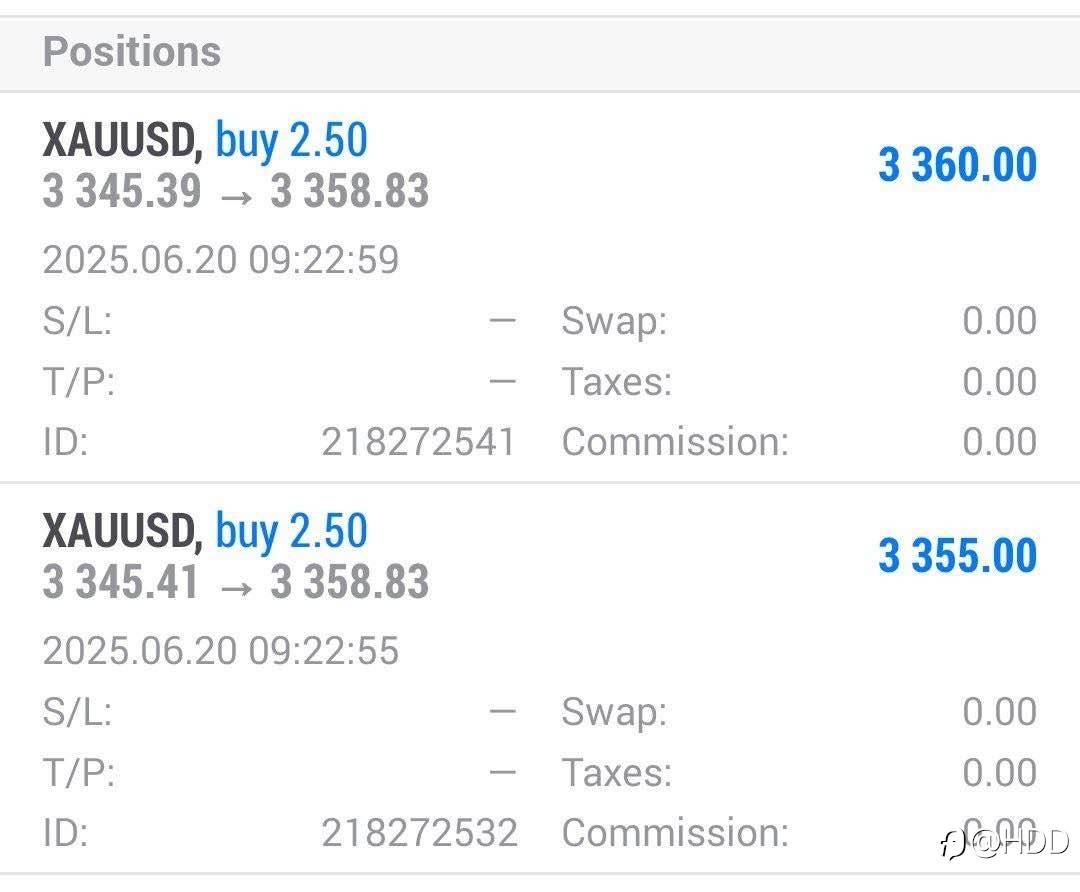Click the T/P field of second position

point(279,771)
